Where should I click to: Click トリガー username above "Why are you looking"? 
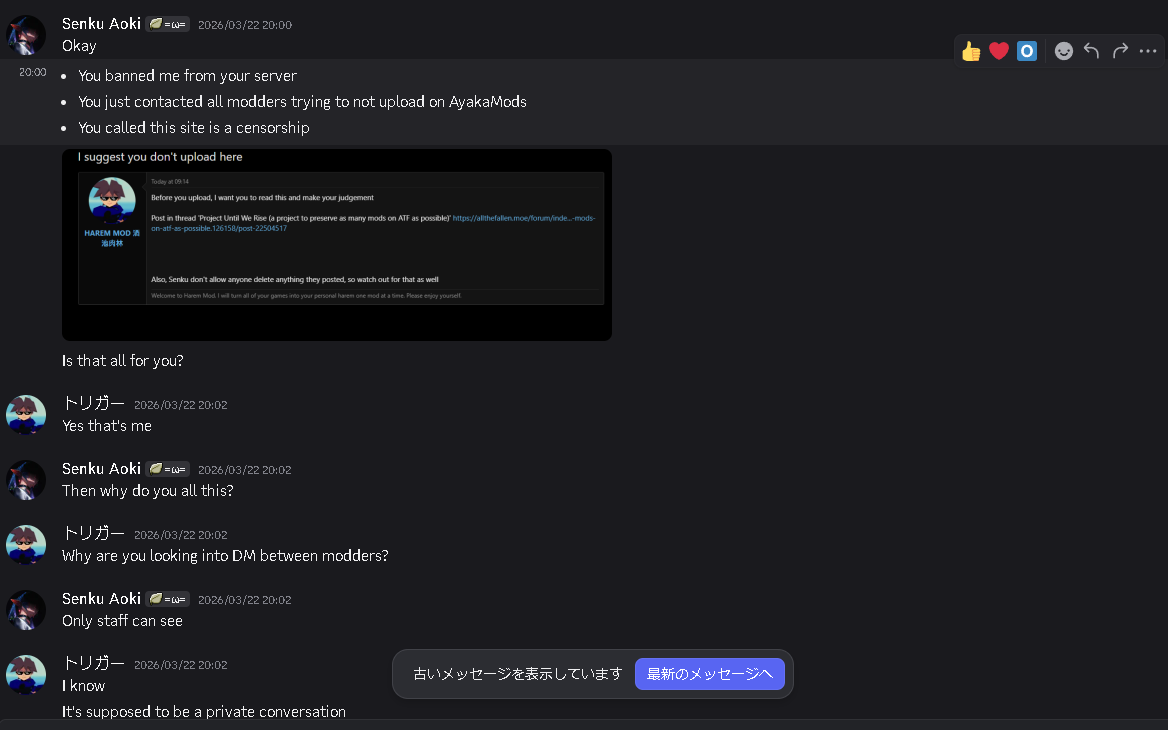click(94, 533)
